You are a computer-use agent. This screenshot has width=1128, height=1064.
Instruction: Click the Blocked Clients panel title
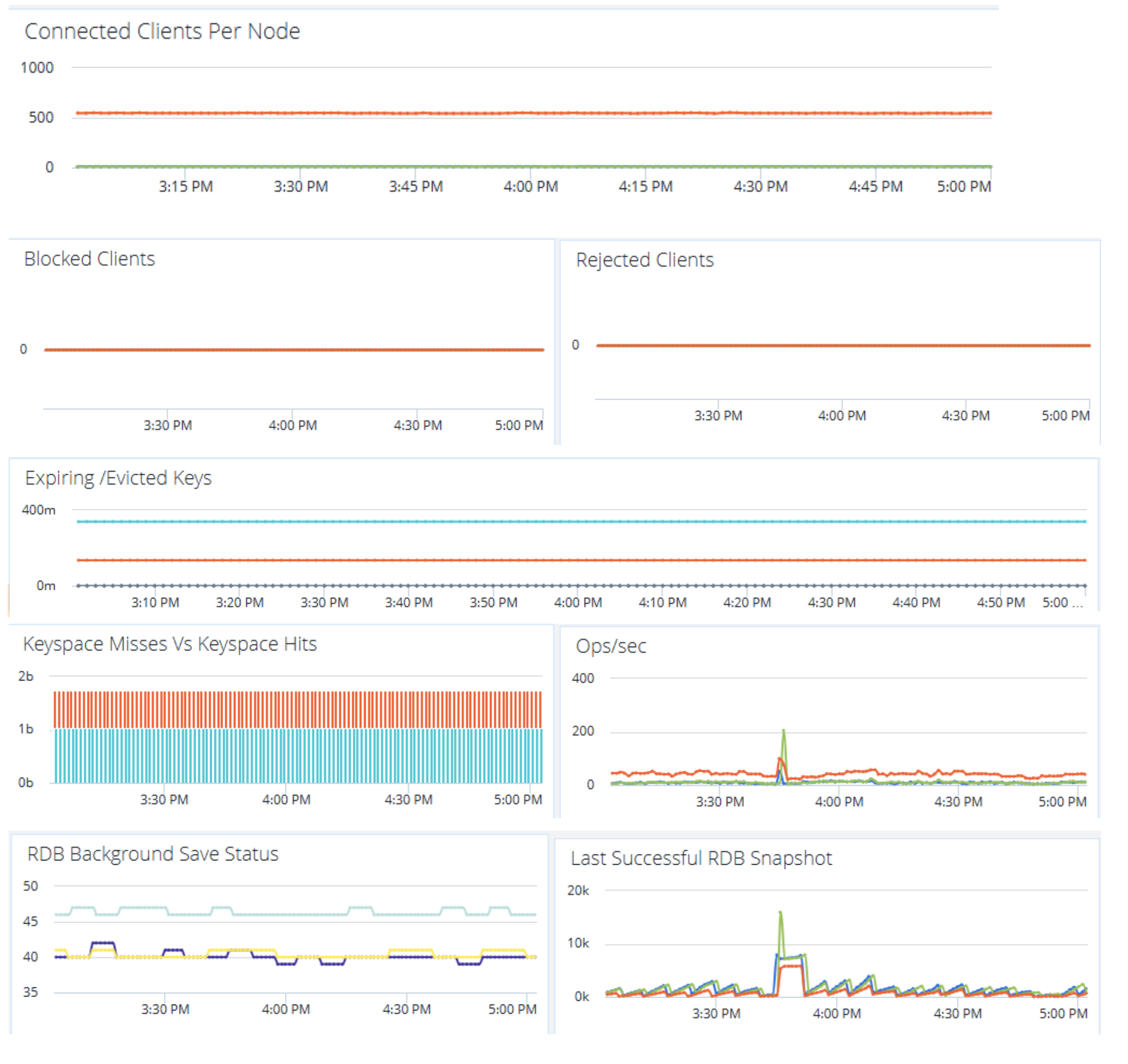[89, 259]
